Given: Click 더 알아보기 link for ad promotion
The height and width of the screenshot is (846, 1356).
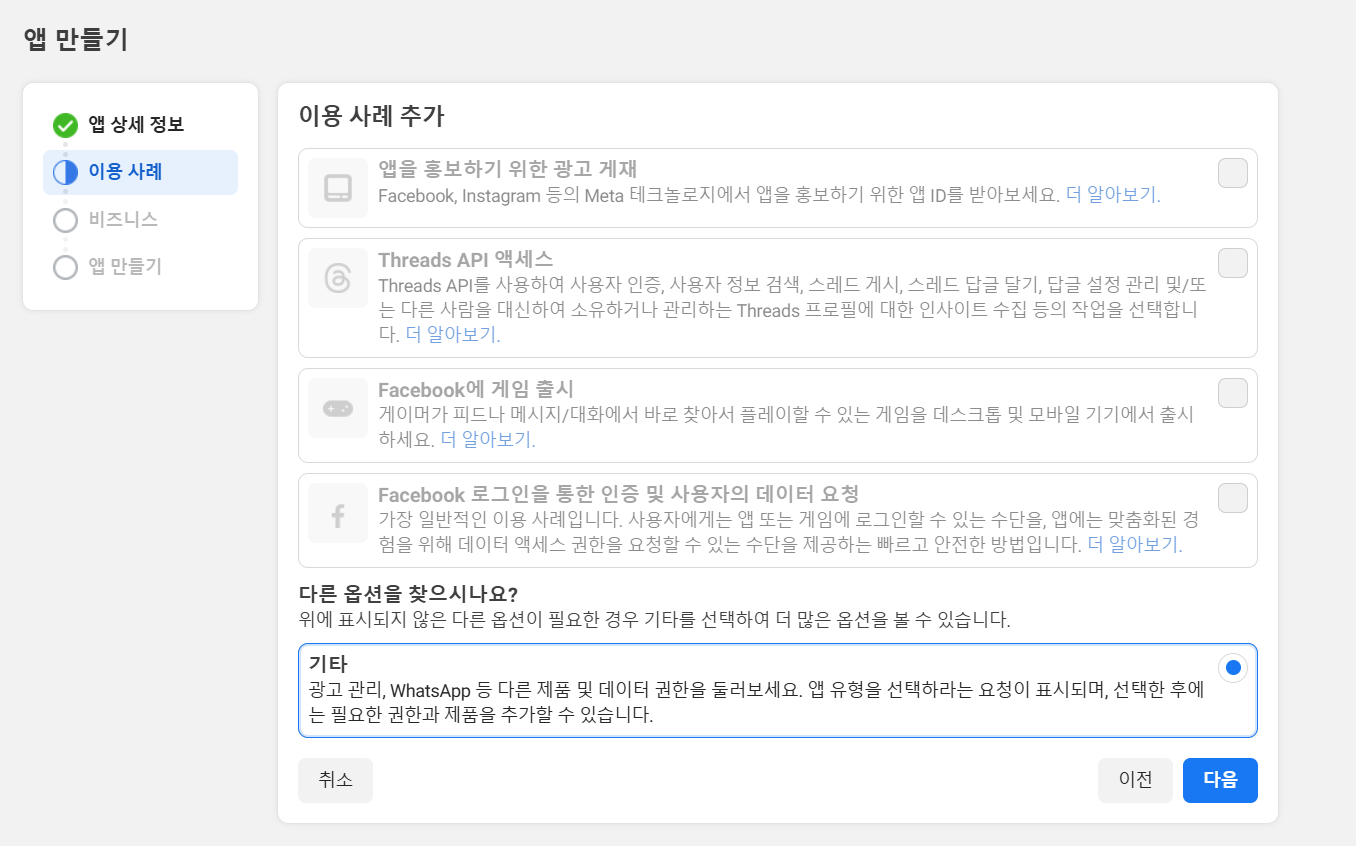Looking at the screenshot, I should pos(1113,195).
